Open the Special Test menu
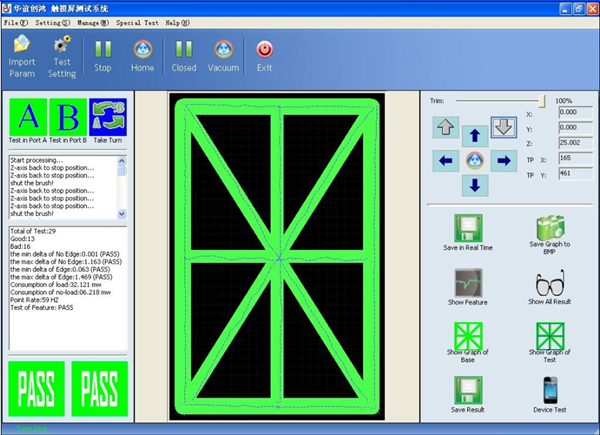This screenshot has height=435, width=600. click(x=136, y=21)
